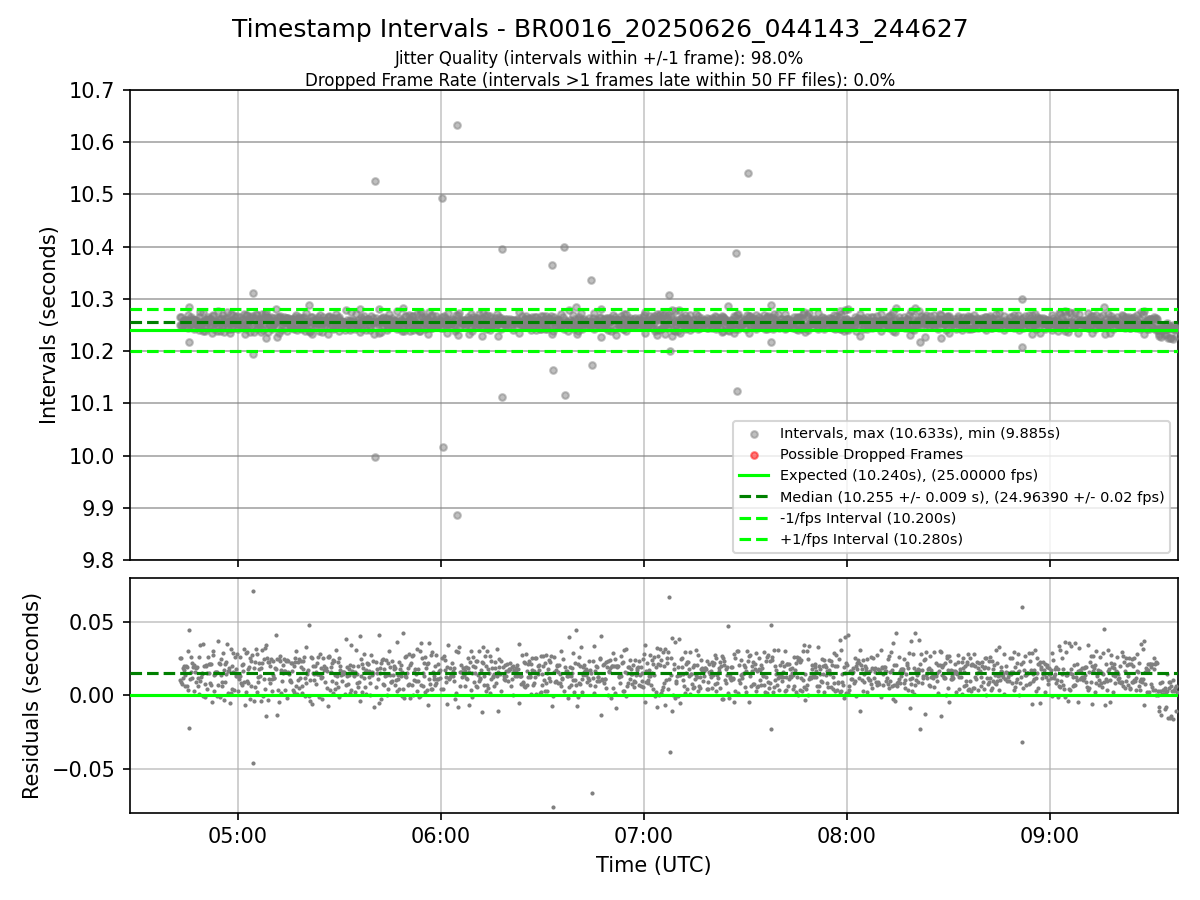The width and height of the screenshot is (1200, 900).
Task: Click legend entry '-1/fps Interval (10.200s)'
Action: tap(867, 518)
